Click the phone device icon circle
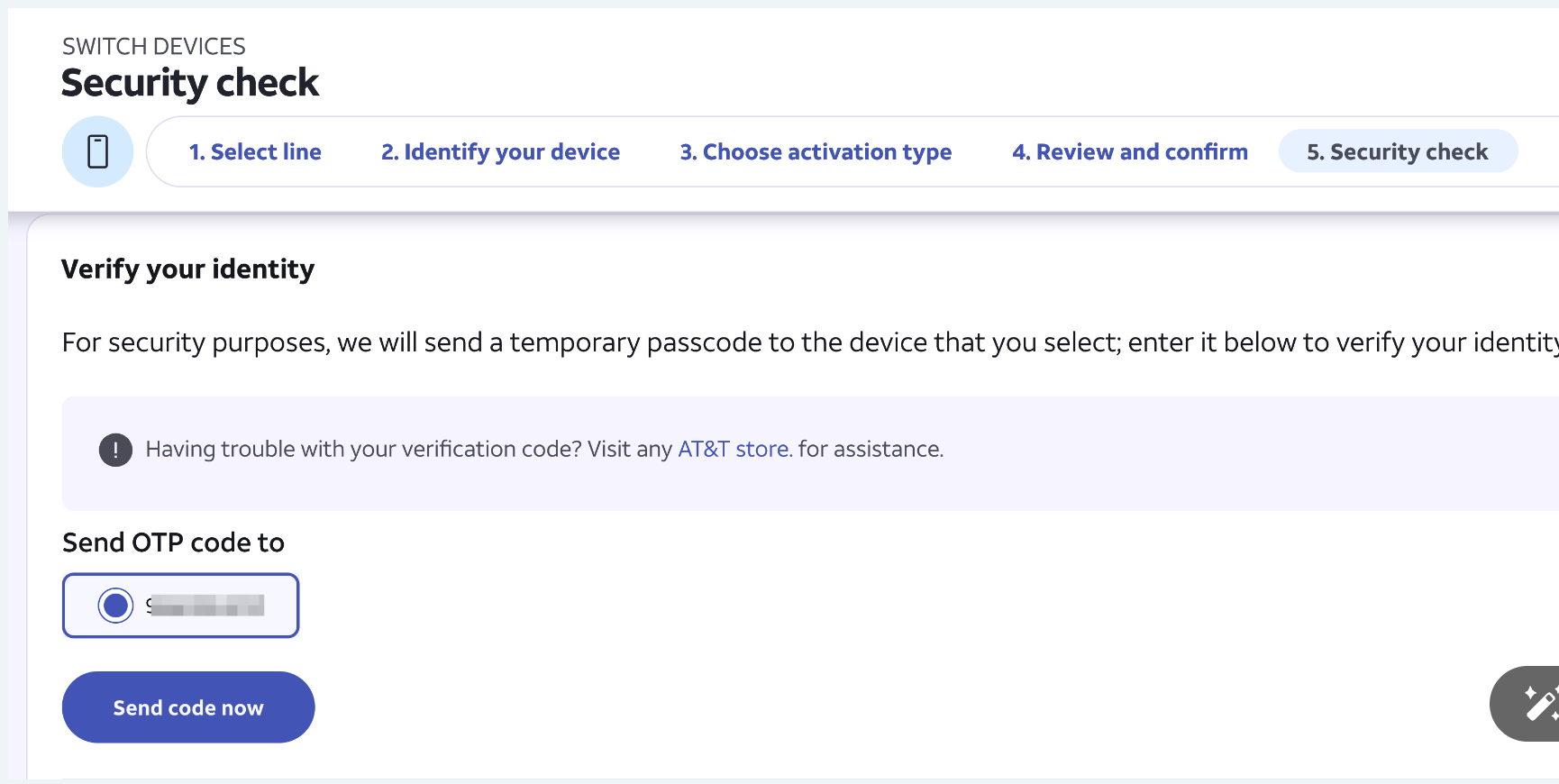Viewport: 1559px width, 784px height. [x=97, y=151]
